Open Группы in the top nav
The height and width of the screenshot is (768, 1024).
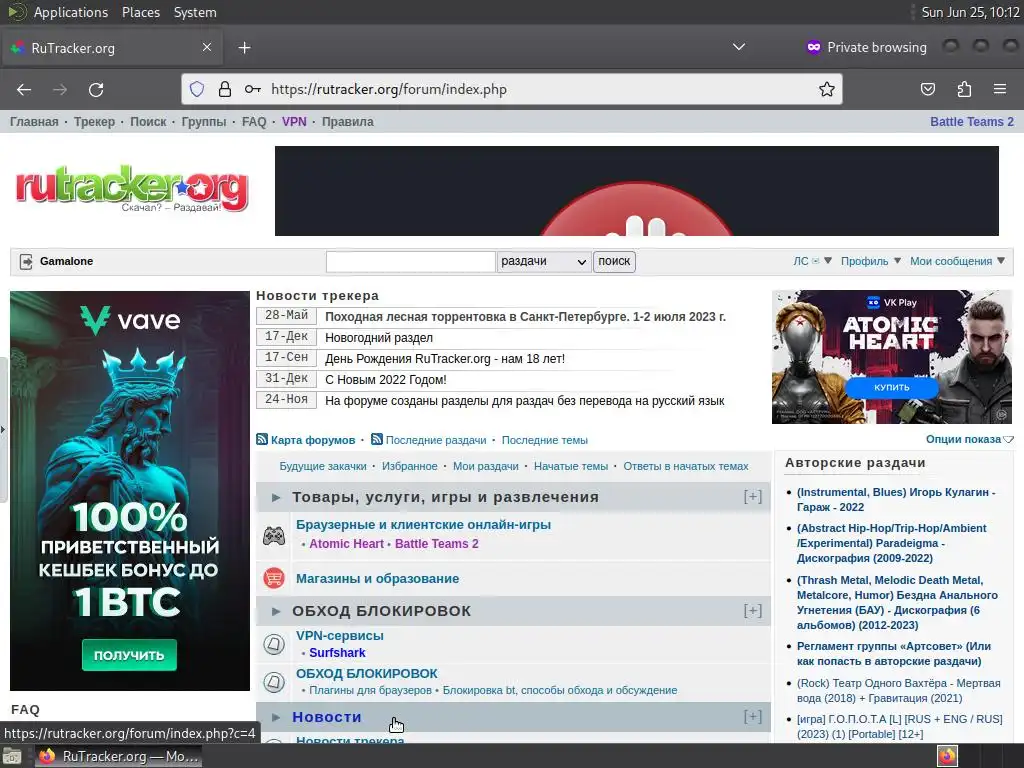[x=204, y=121]
